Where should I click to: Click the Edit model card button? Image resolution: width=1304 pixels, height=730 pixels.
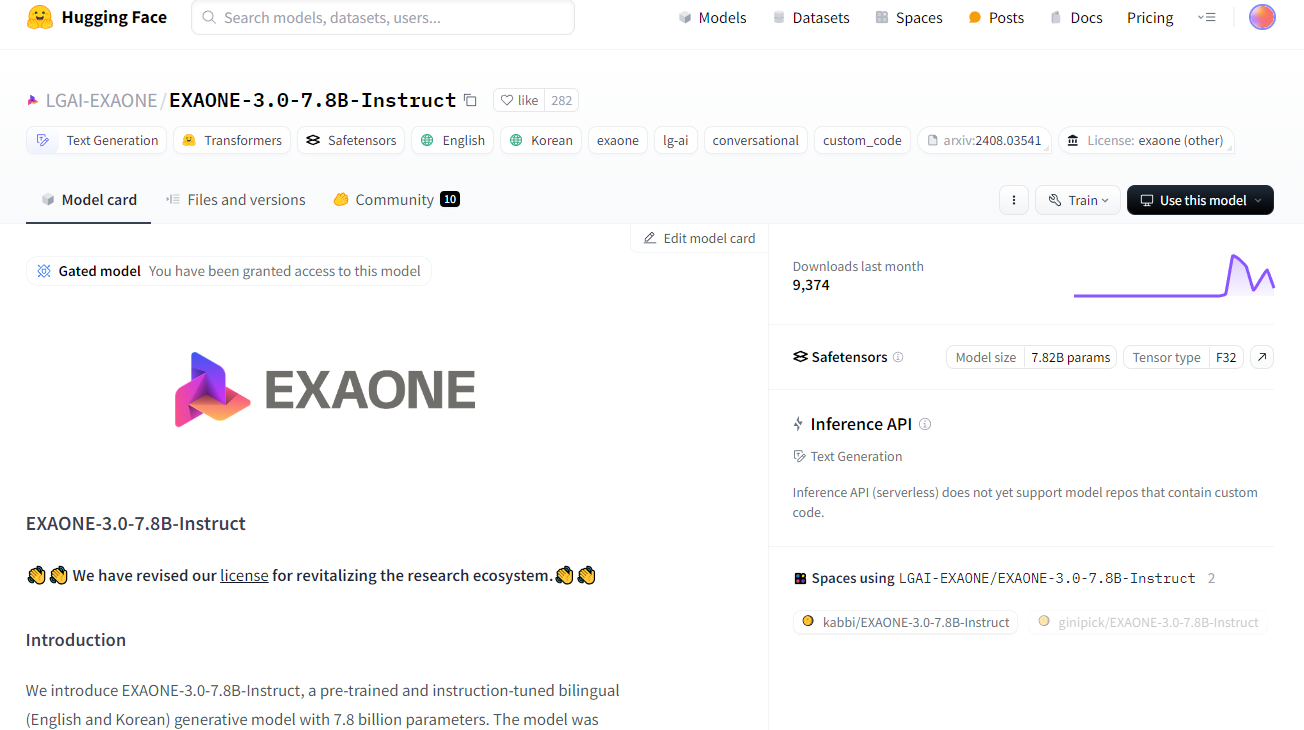pos(699,238)
